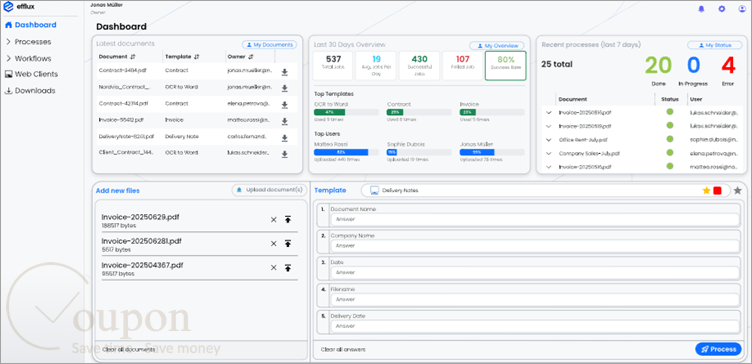Open settings with the gear icon
The width and height of the screenshot is (752, 364).
pyautogui.click(x=721, y=9)
